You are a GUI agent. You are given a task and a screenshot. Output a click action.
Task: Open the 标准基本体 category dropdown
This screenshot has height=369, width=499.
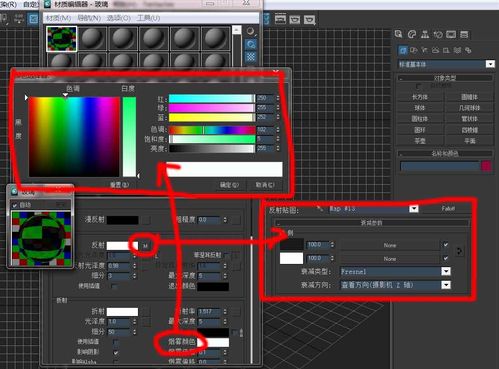pos(490,64)
